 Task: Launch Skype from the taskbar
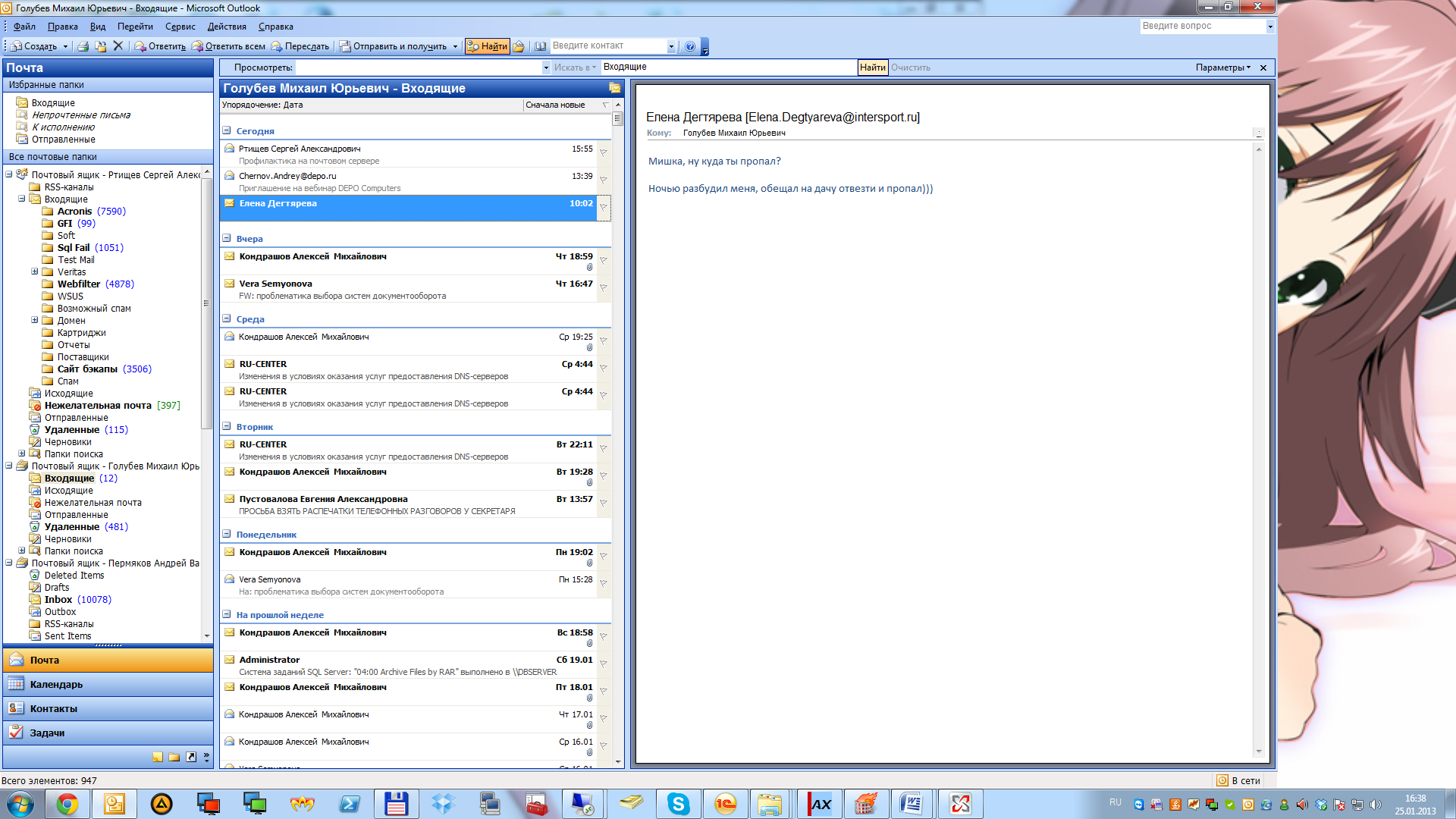678,804
